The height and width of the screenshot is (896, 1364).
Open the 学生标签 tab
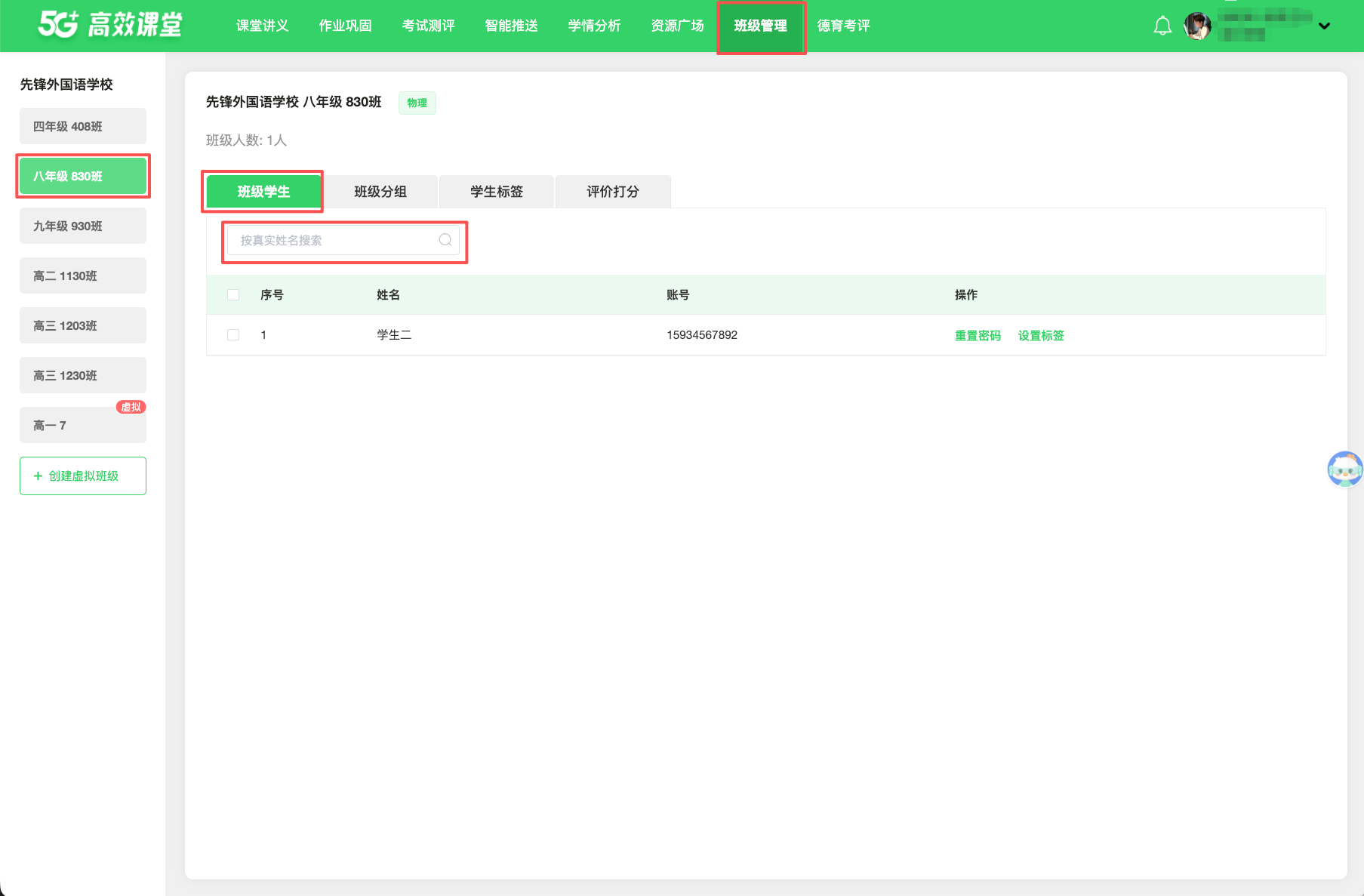(x=497, y=192)
